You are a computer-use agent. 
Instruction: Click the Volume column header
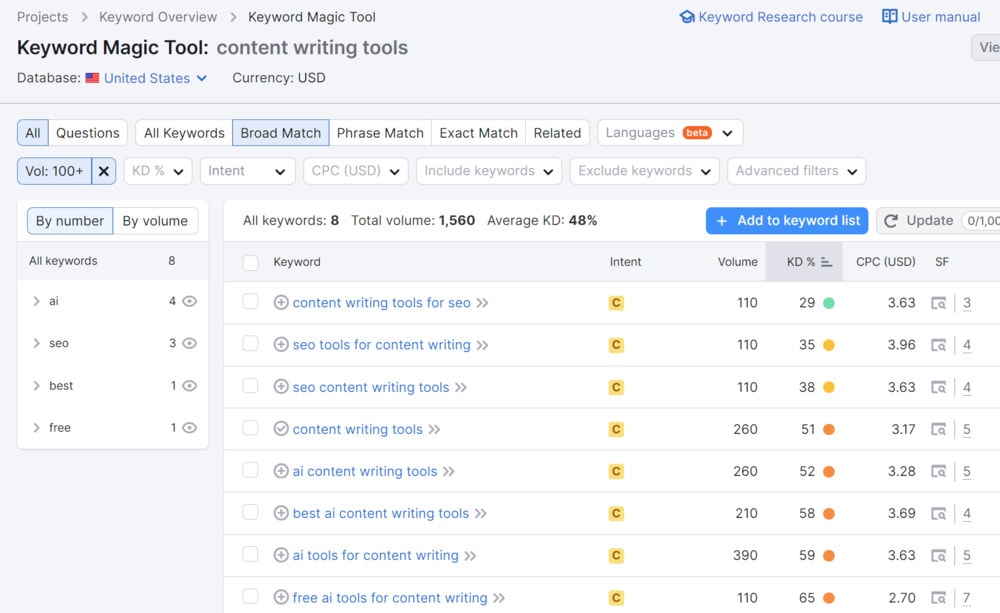click(x=737, y=262)
